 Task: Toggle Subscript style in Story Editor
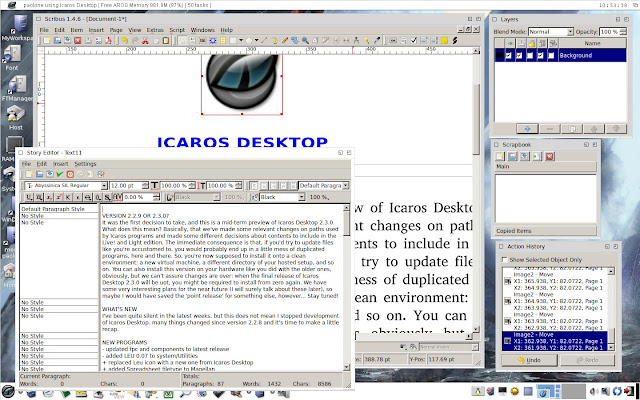point(49,197)
